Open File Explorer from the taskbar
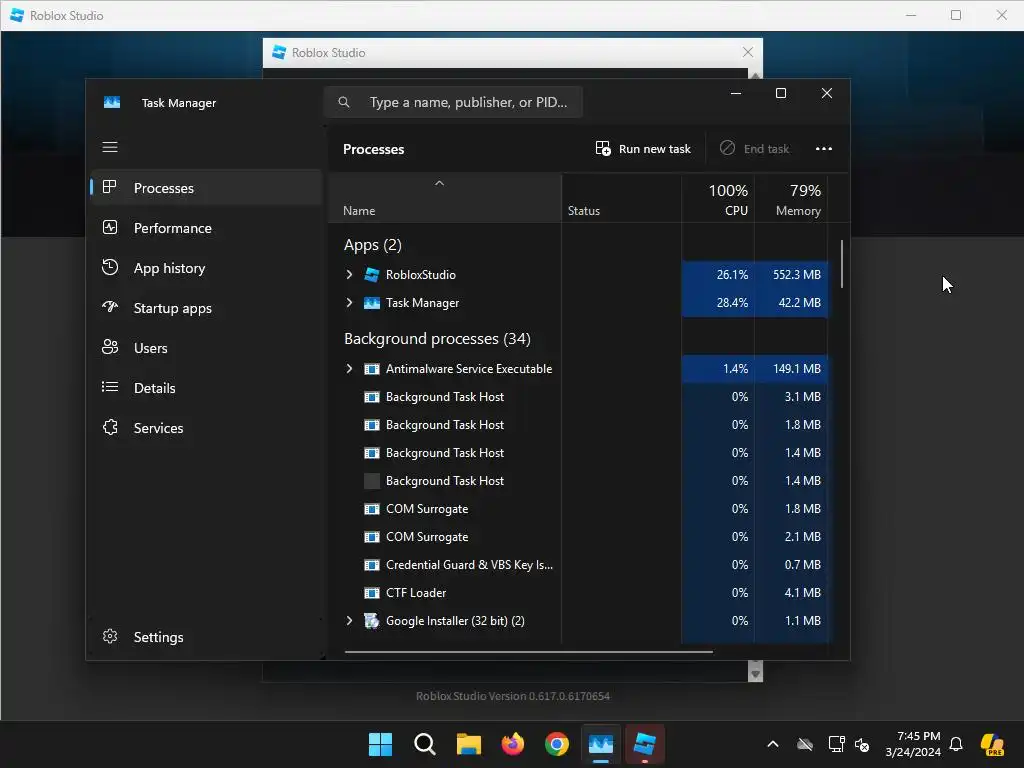This screenshot has height=768, width=1024. click(468, 744)
